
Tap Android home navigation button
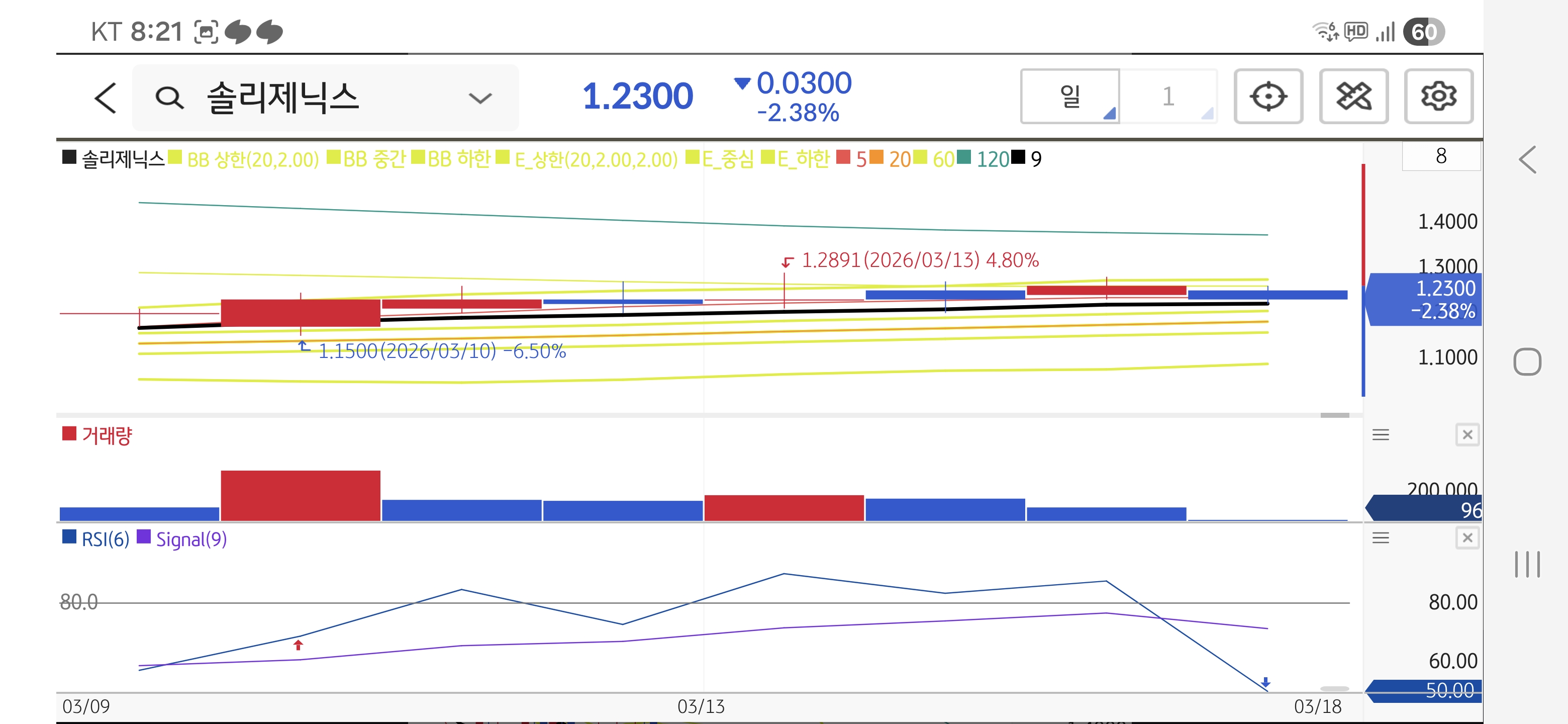pyautogui.click(x=1527, y=361)
